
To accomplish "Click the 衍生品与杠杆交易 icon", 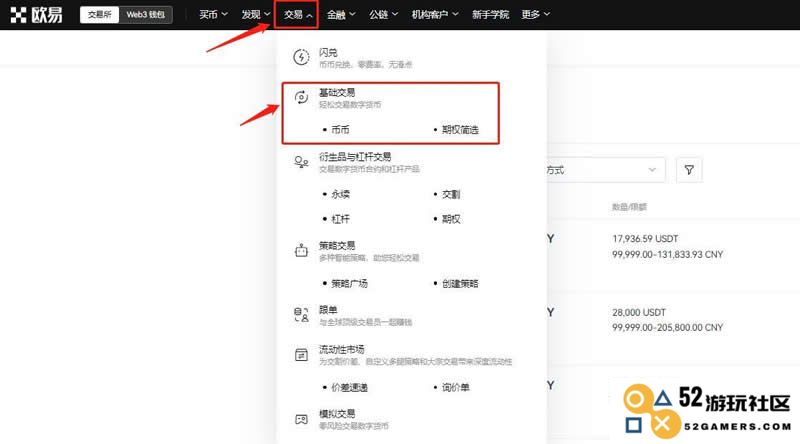I will [x=301, y=162].
